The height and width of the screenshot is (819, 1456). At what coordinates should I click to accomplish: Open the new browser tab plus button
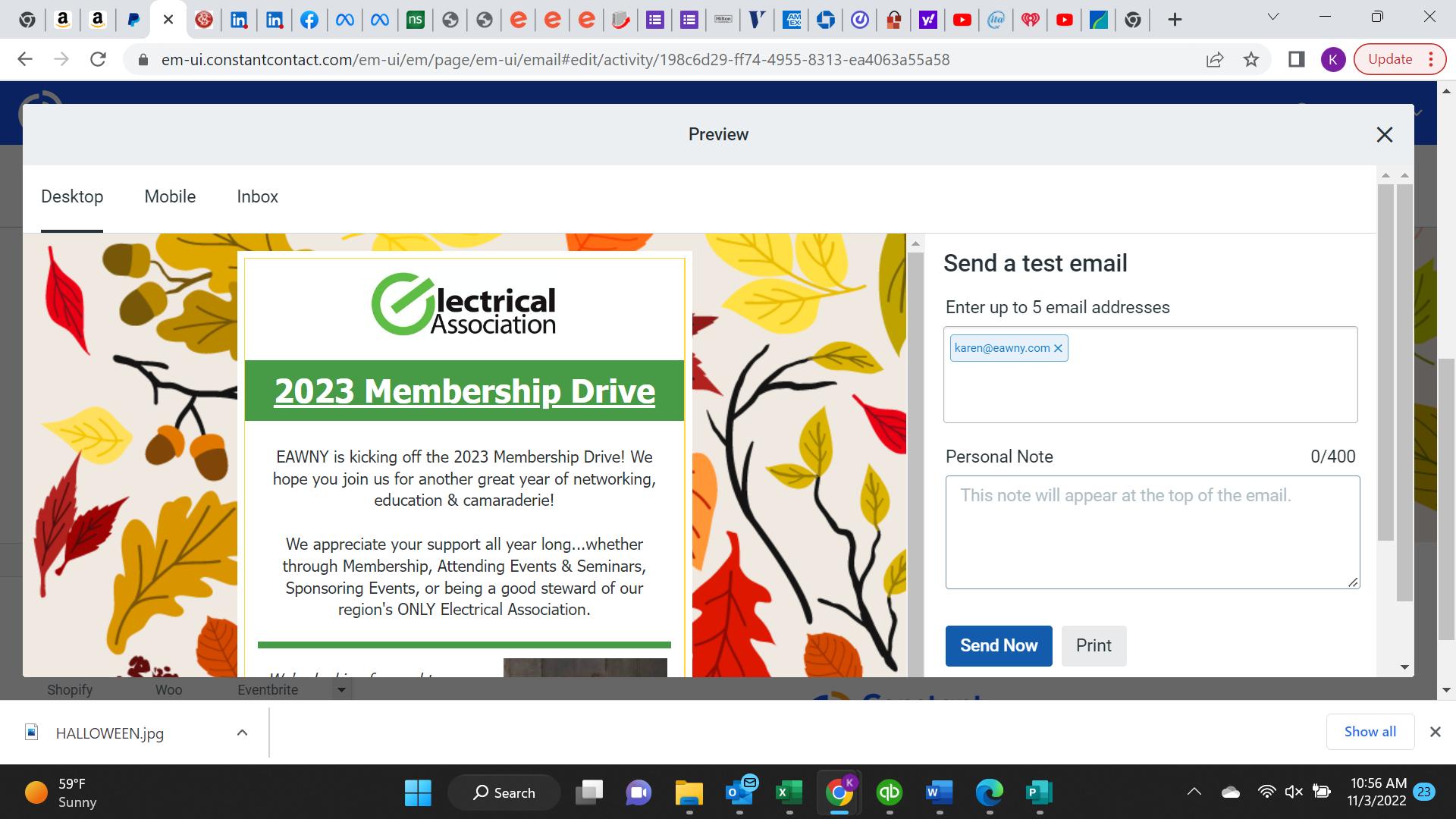(x=1174, y=20)
